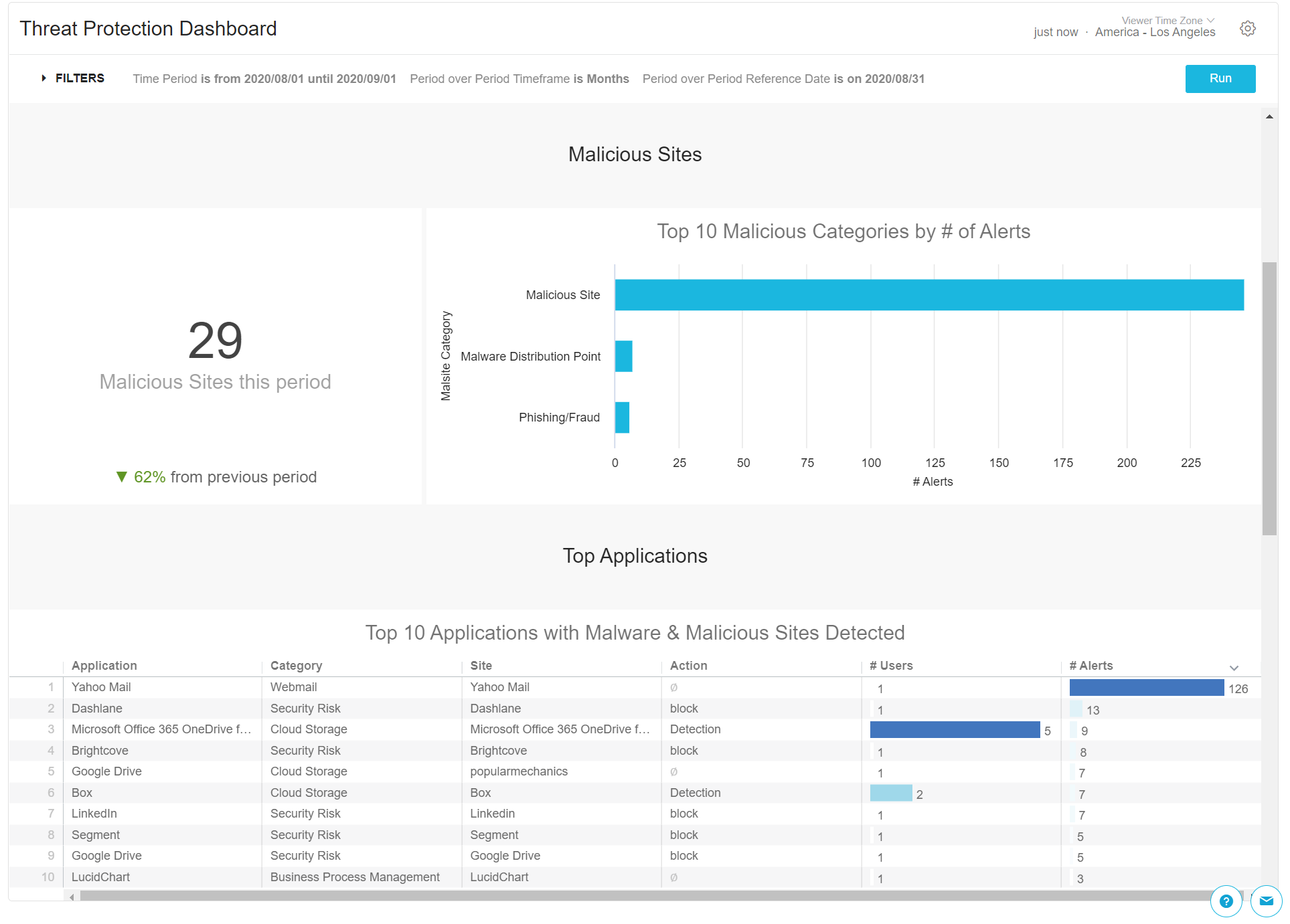1290x924 pixels.
Task: Select the Dashlane table row
Action: (x=97, y=709)
